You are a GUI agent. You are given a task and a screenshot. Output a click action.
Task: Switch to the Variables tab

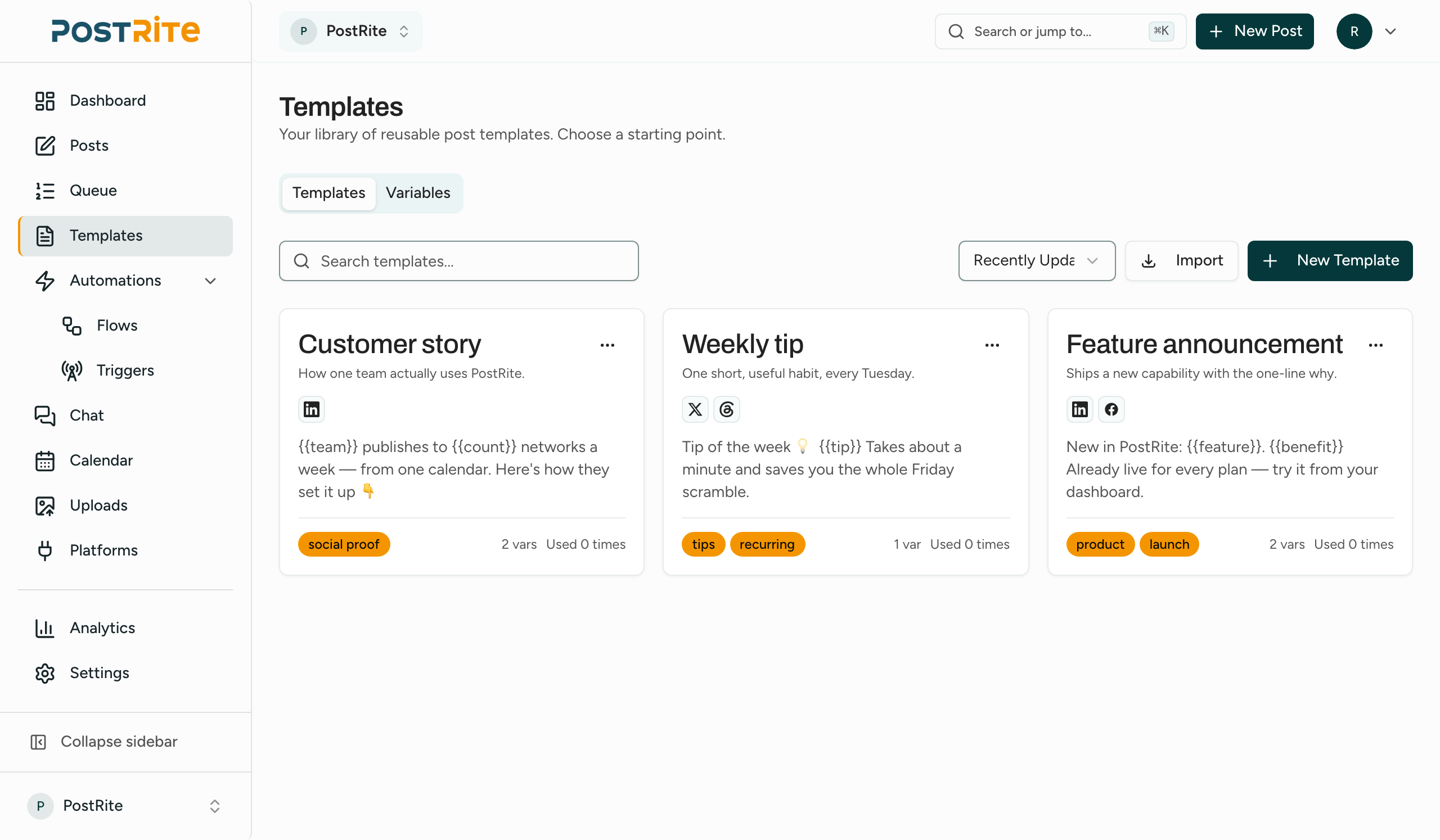pos(418,193)
